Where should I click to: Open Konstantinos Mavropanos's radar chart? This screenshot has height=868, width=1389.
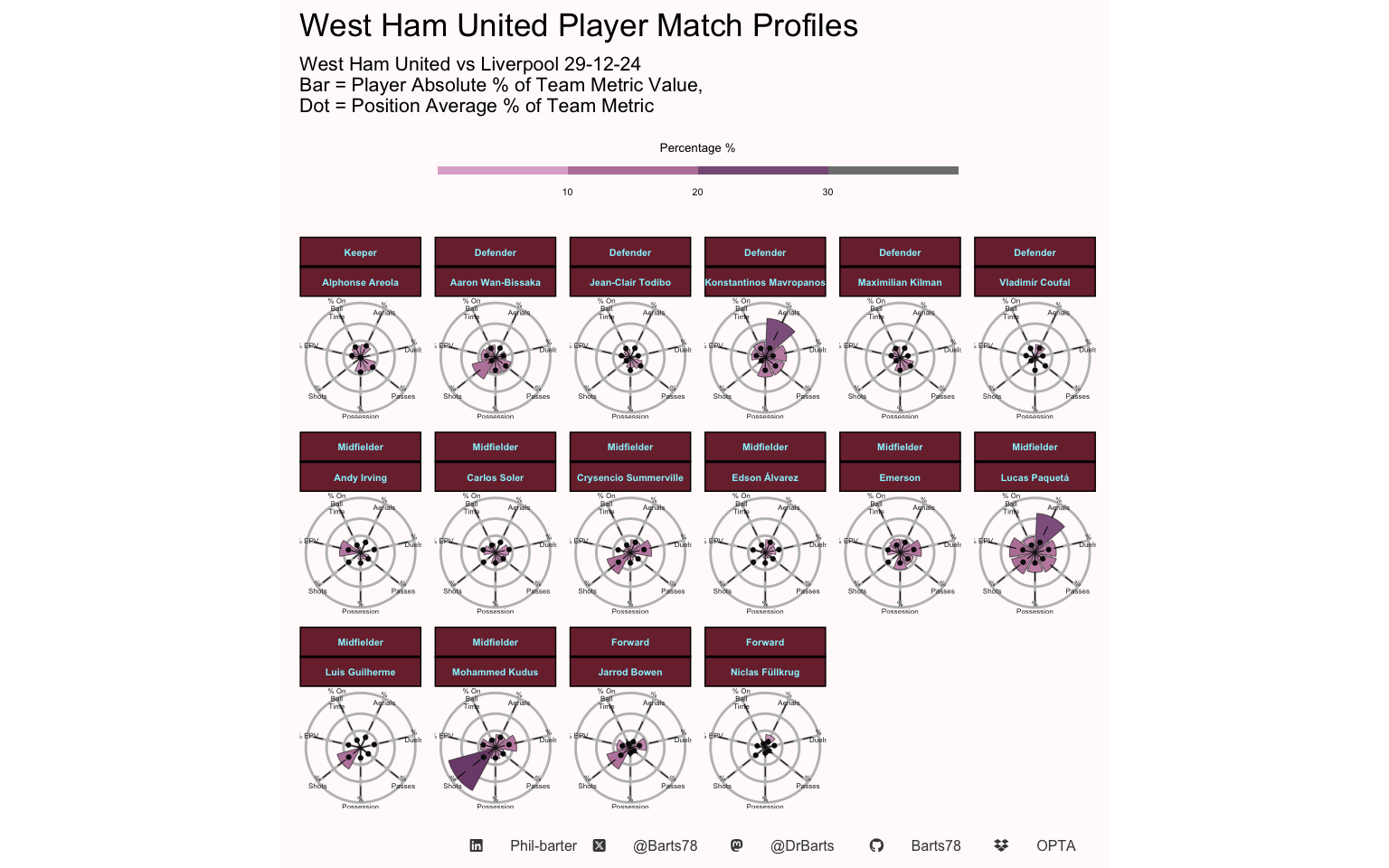click(765, 357)
